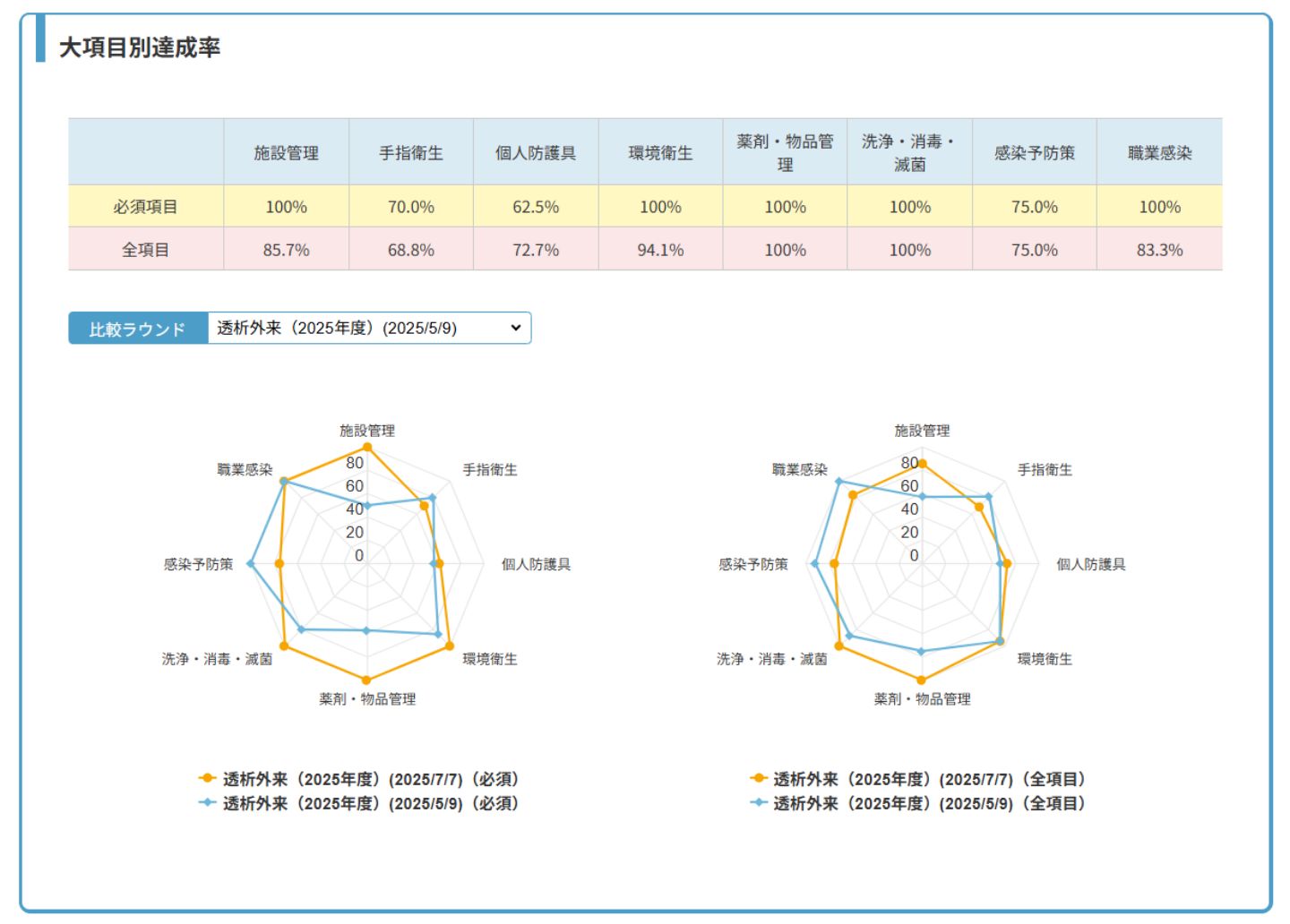Toggle the 2025/7/7 (全項目) legend series
Image resolution: width=1290 pixels, height=924 pixels.
(x=917, y=779)
